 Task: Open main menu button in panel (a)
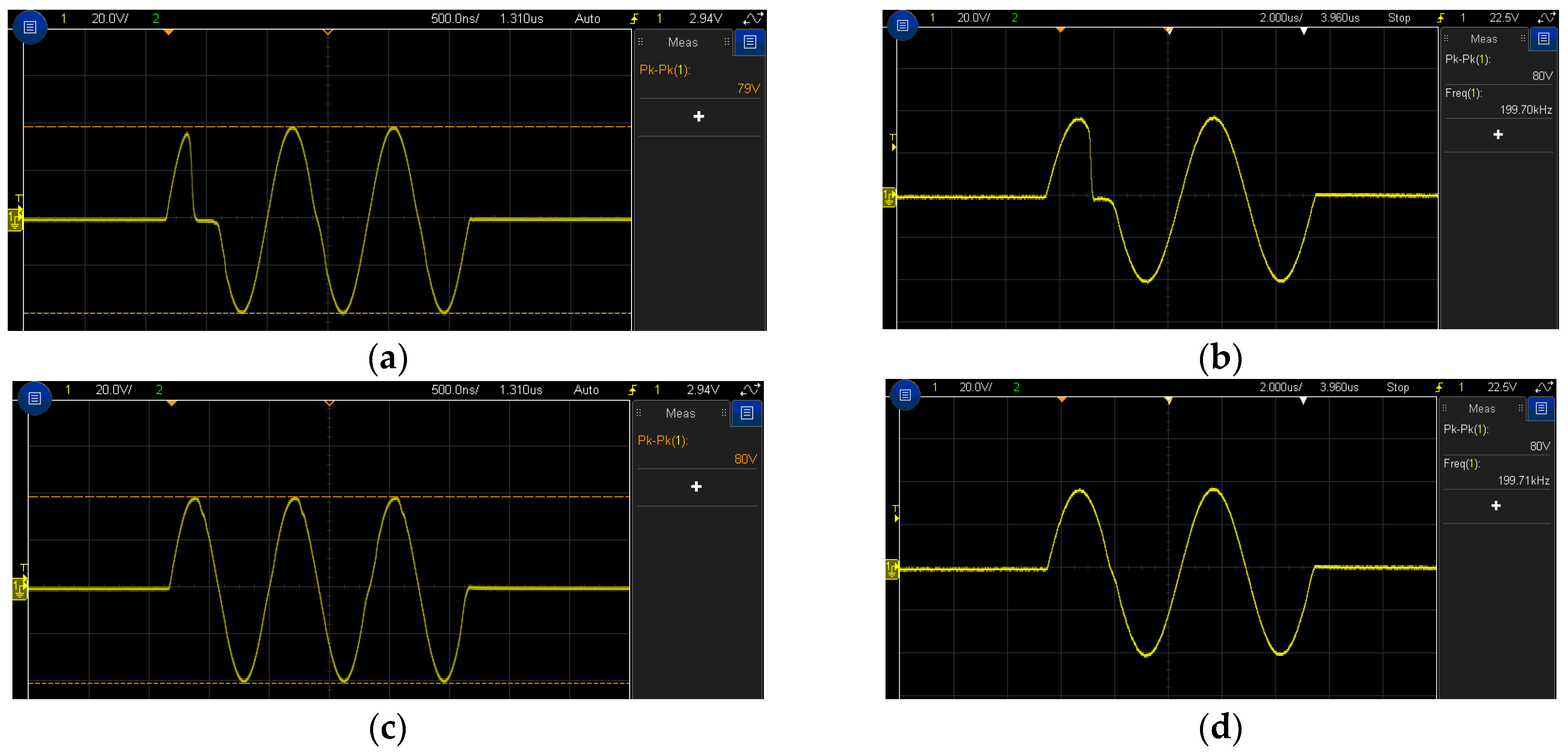pos(29,27)
